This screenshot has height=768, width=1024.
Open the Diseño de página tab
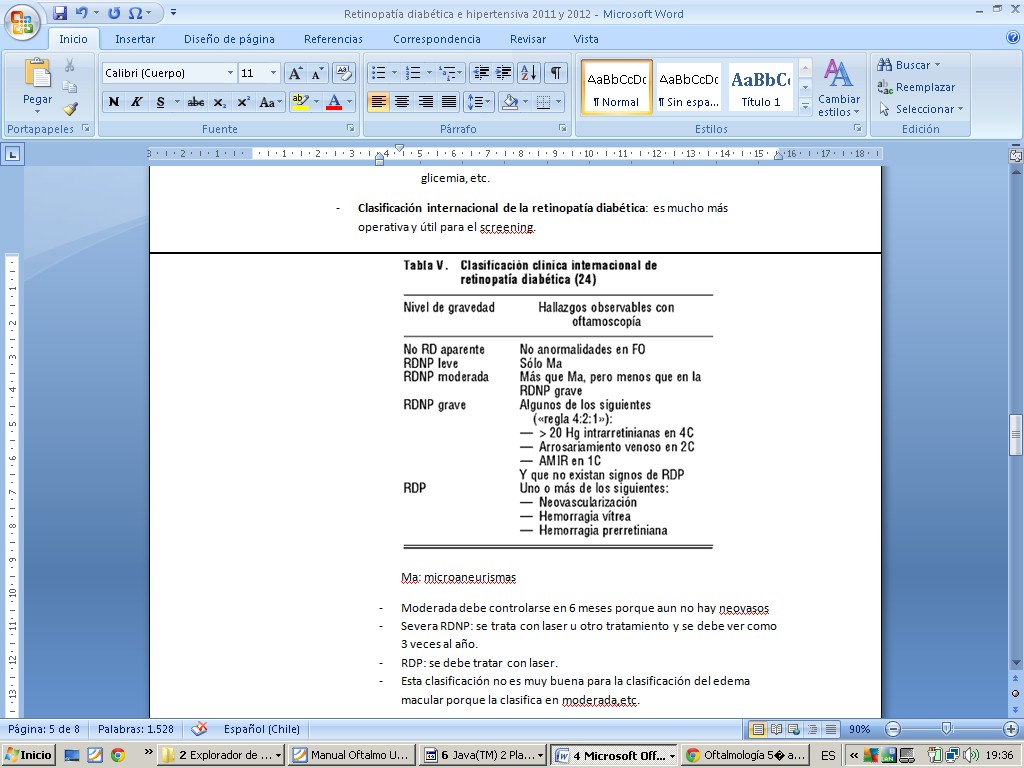[229, 39]
